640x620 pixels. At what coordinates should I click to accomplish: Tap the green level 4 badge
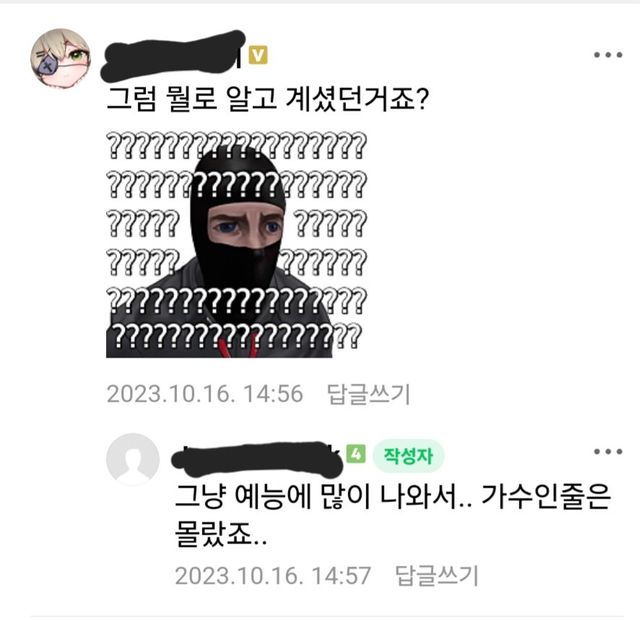coord(356,454)
